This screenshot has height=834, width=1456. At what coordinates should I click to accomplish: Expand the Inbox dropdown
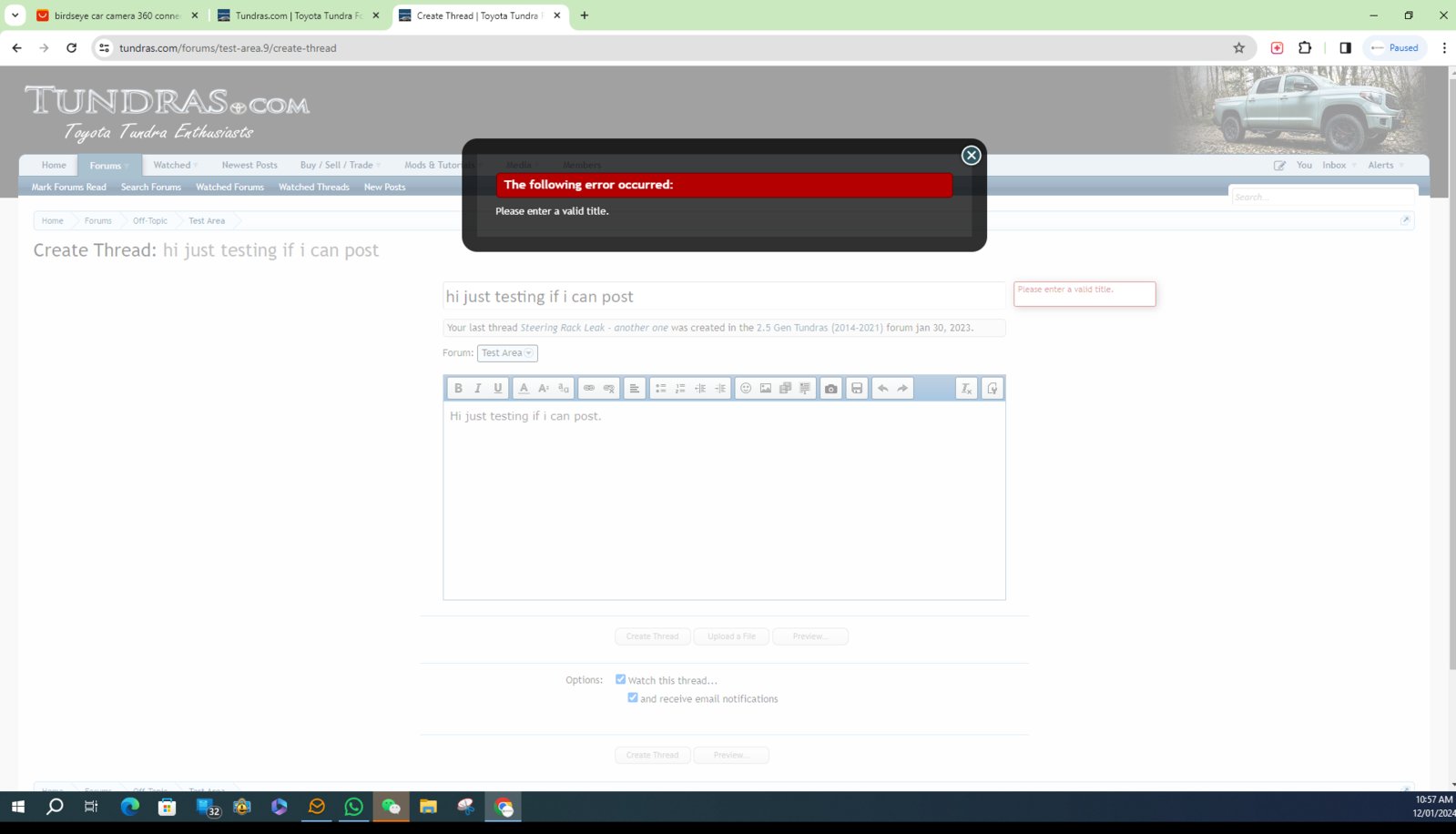pos(1354,166)
